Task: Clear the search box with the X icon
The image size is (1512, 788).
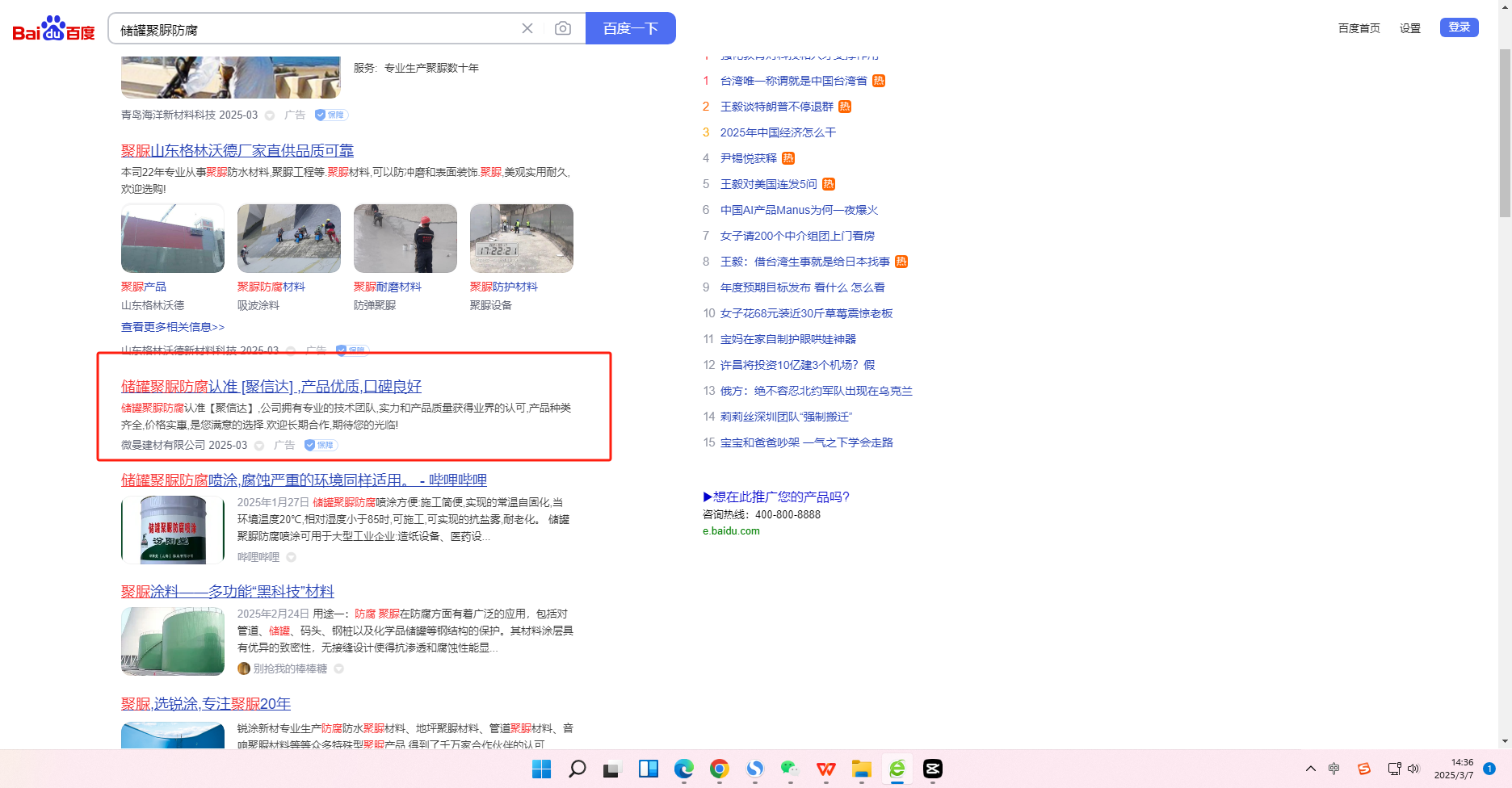Action: (x=527, y=29)
